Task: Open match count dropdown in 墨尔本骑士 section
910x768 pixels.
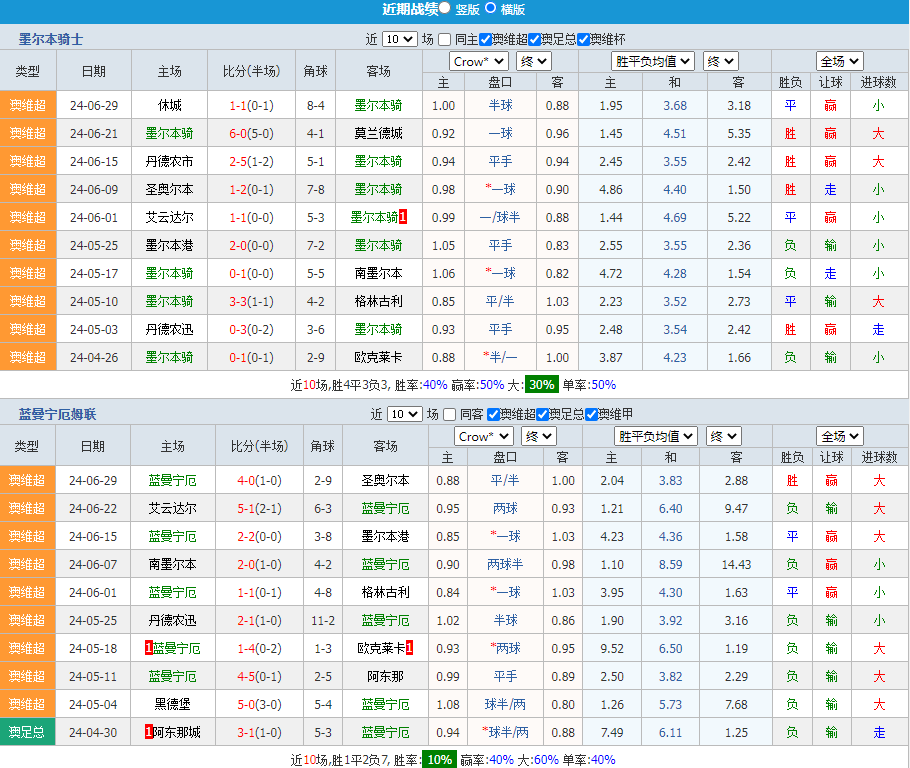Action: 400,40
